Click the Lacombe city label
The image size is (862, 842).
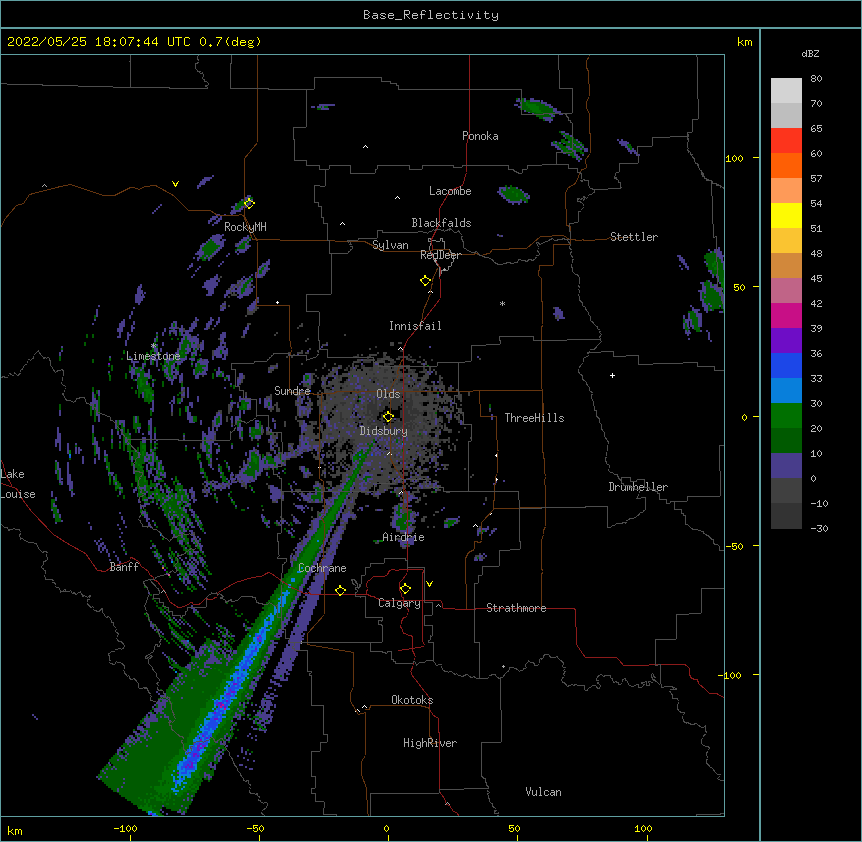tap(450, 191)
